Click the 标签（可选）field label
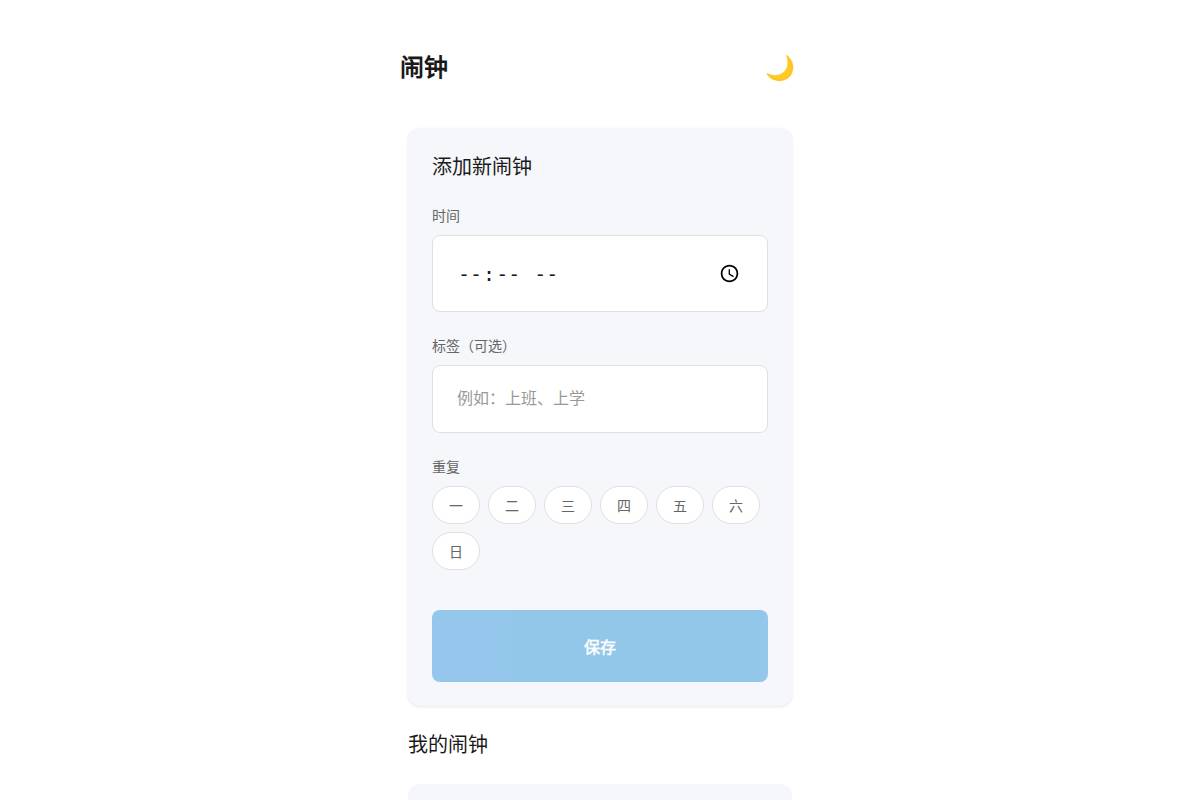 click(470, 346)
